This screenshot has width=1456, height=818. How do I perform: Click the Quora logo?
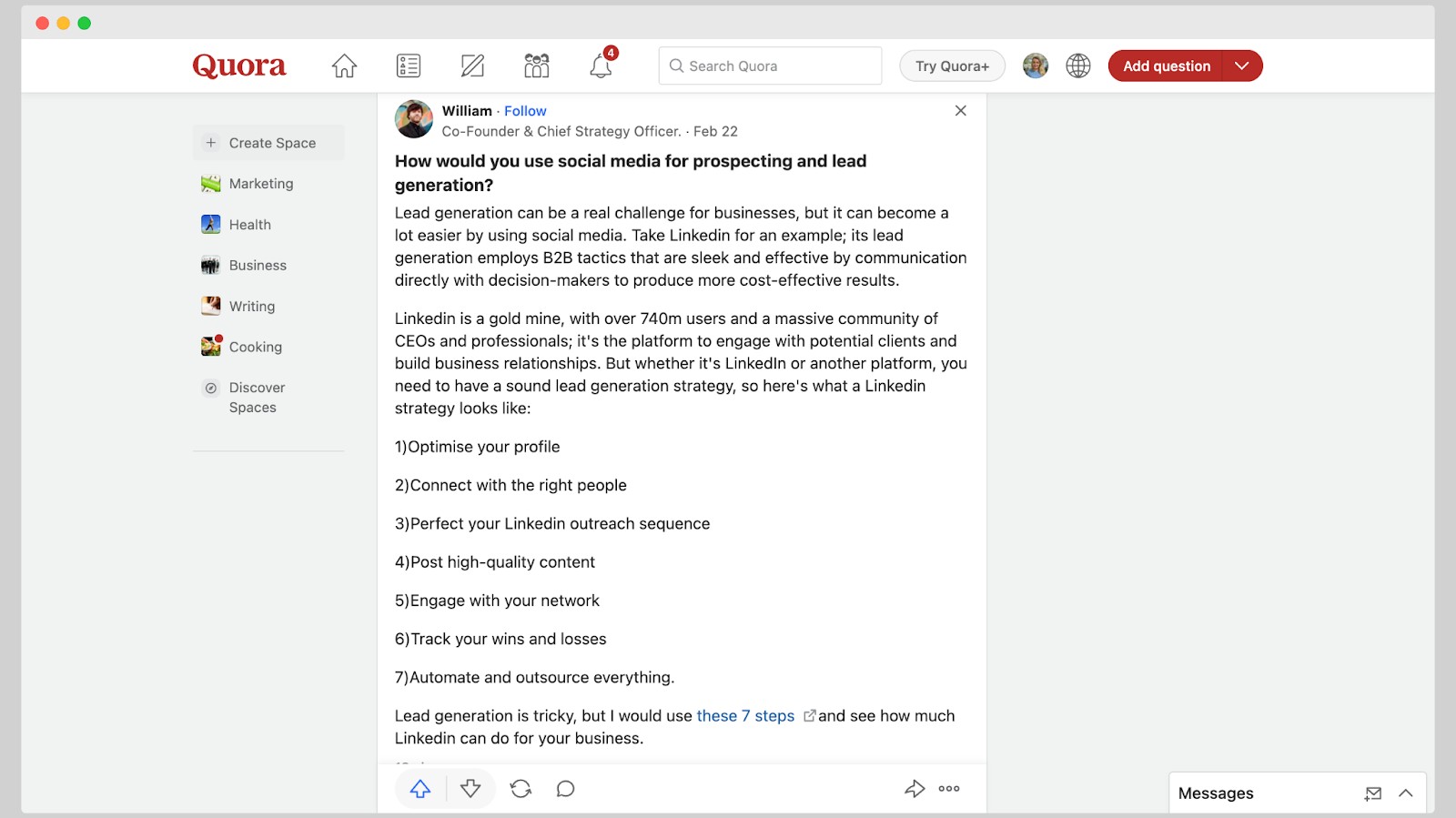[x=239, y=66]
